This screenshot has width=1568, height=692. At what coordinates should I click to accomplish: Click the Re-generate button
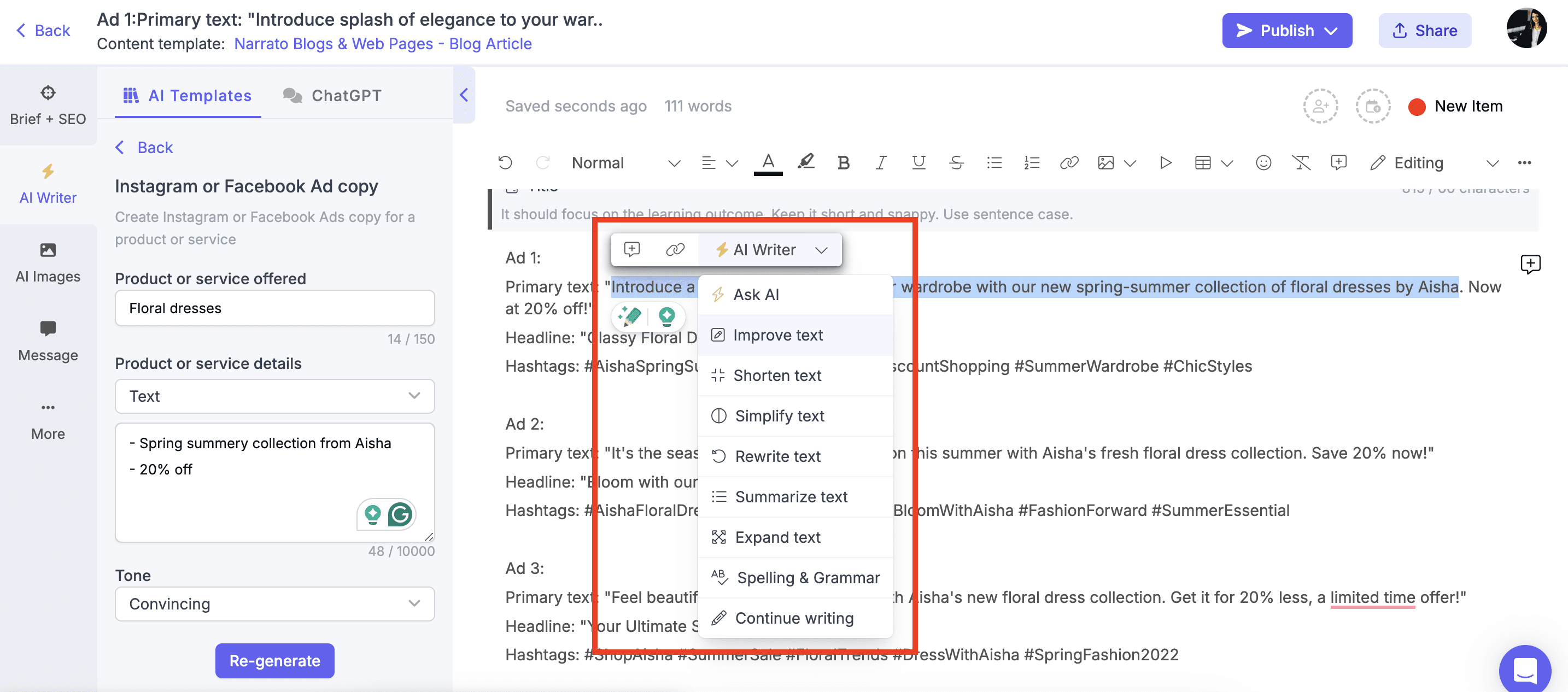point(275,659)
